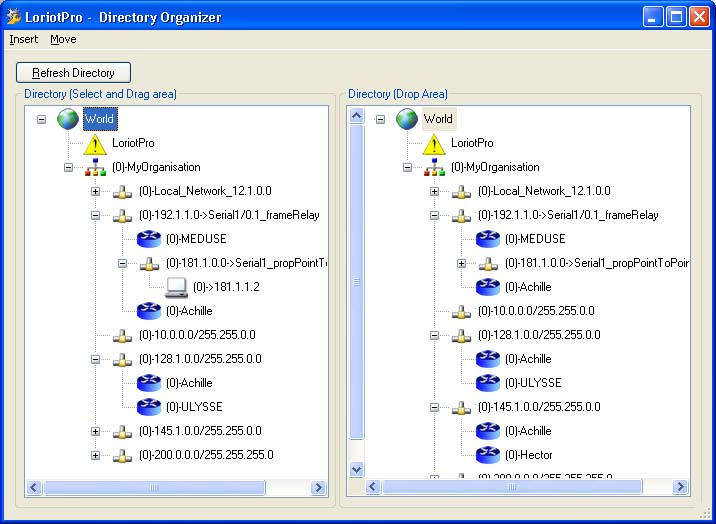Select (0)-MyOrganisation label in drop area
The width and height of the screenshot is (716, 524).
[x=495, y=168]
